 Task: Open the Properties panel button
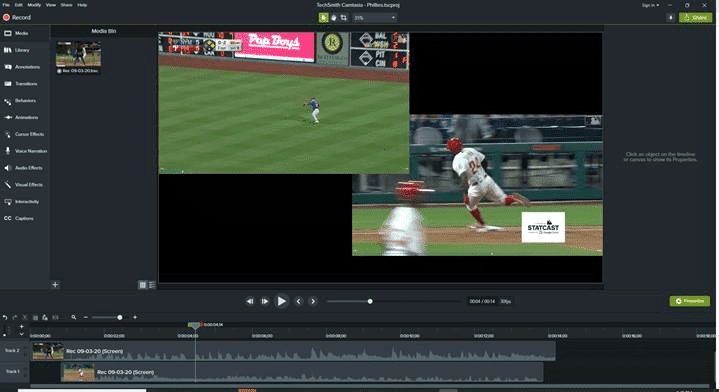tap(690, 301)
